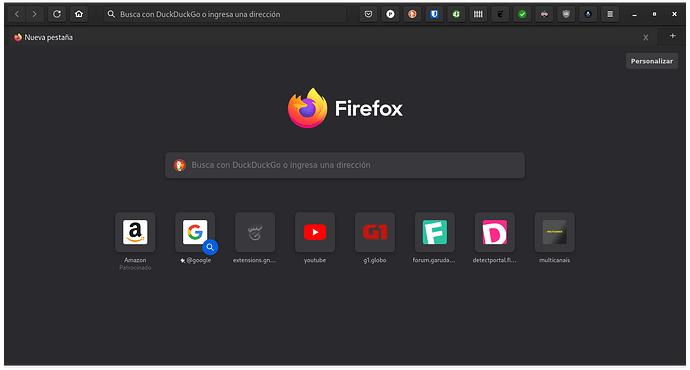Reload the current page
The height and width of the screenshot is (370, 690).
[57, 14]
